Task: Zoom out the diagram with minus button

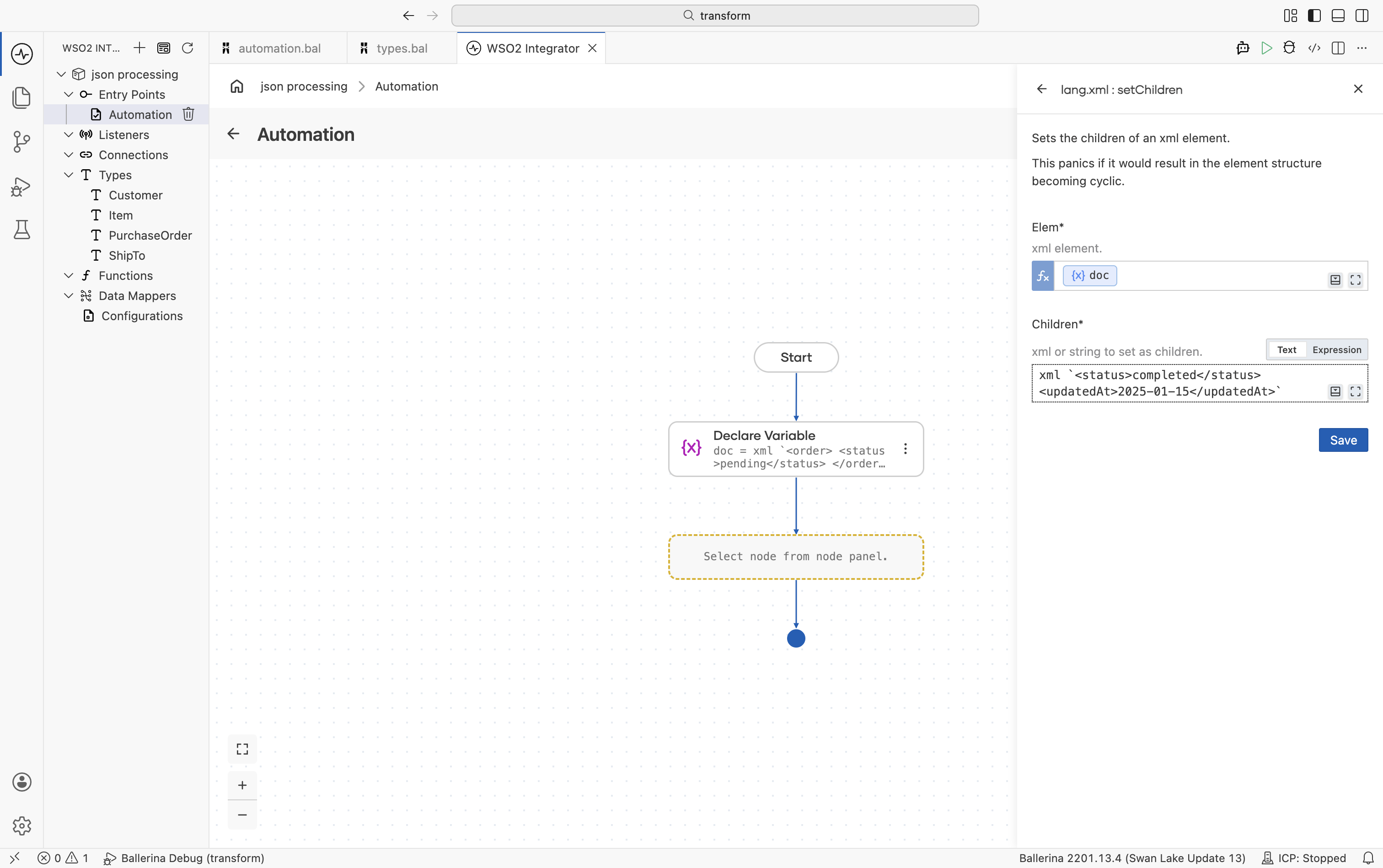Action: (x=242, y=814)
